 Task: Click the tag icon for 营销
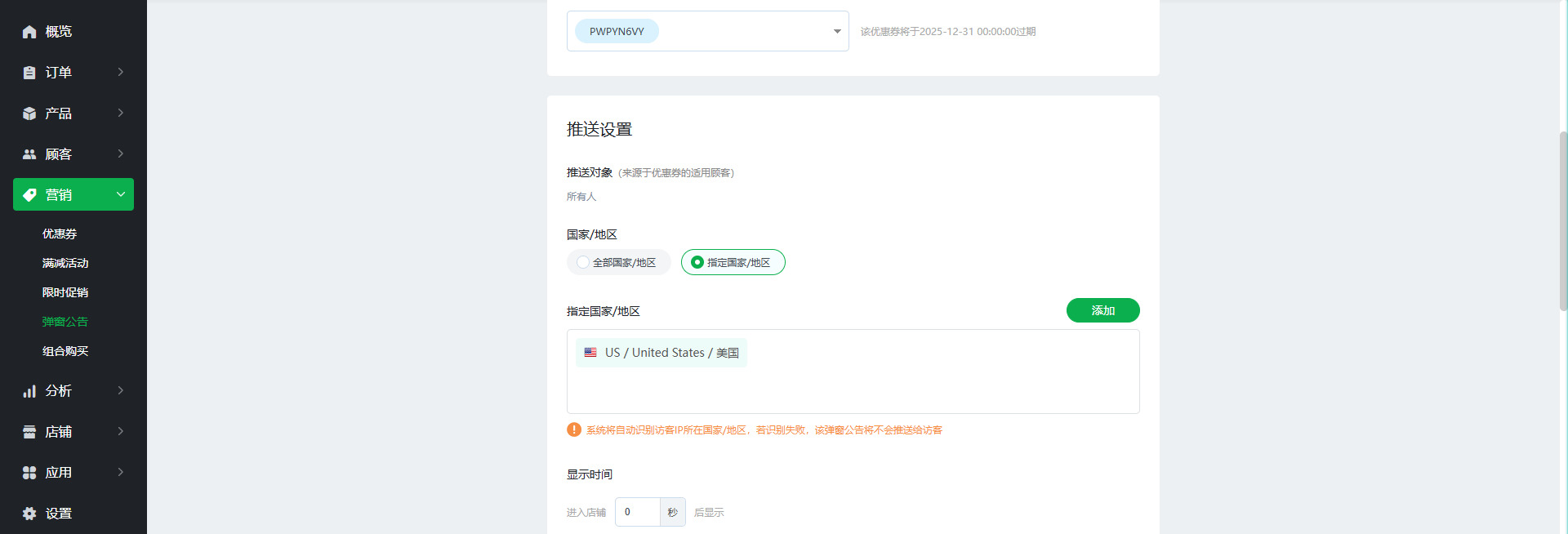[29, 195]
